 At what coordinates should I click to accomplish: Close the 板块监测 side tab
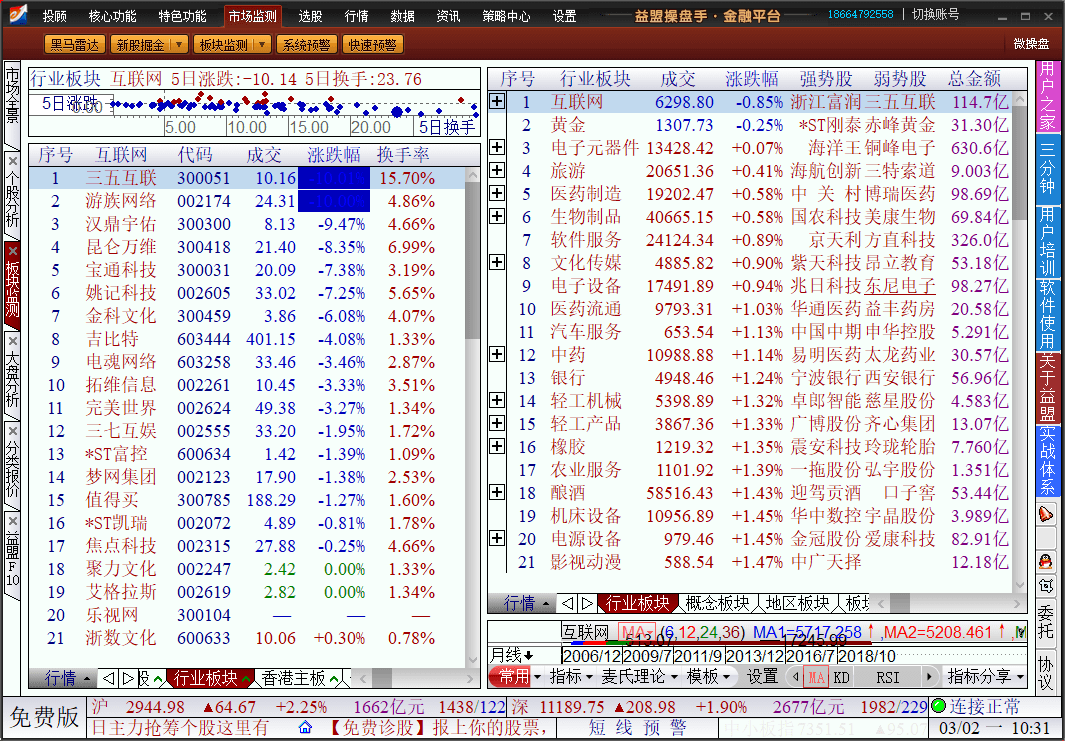point(13,251)
